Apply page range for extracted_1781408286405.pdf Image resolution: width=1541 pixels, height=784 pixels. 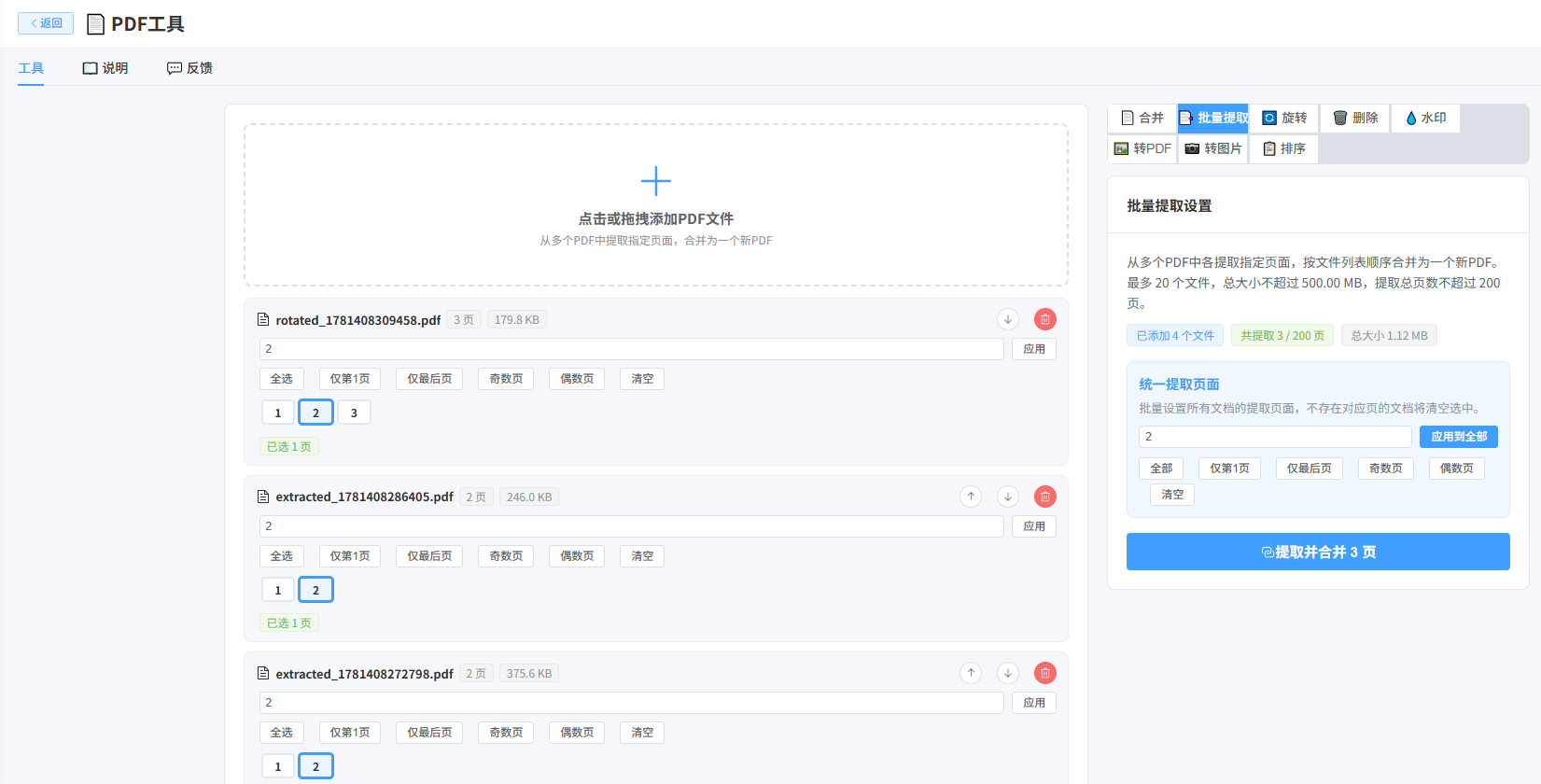click(x=1034, y=526)
